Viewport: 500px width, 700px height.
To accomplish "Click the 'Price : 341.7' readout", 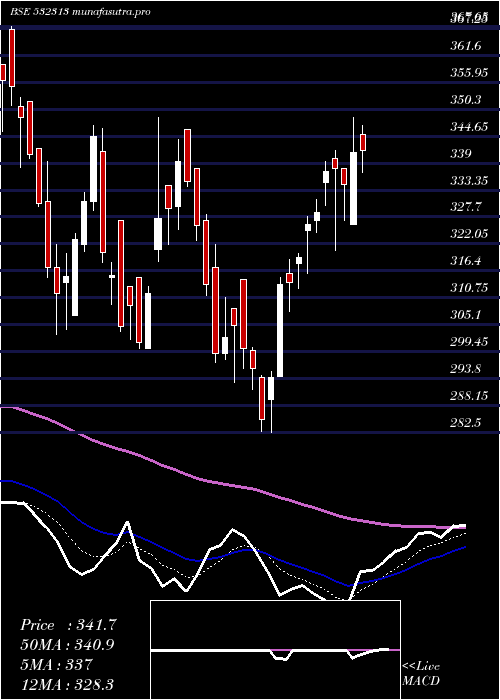I will [69, 625].
